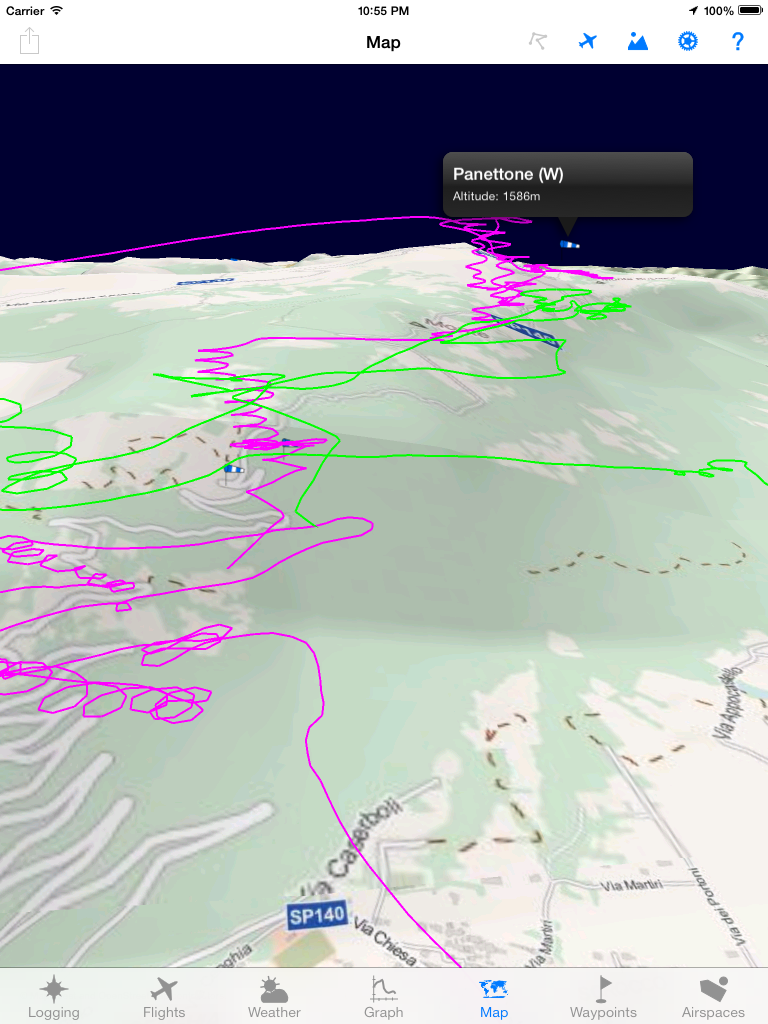Toggle the mountain terrain icon

click(x=637, y=42)
